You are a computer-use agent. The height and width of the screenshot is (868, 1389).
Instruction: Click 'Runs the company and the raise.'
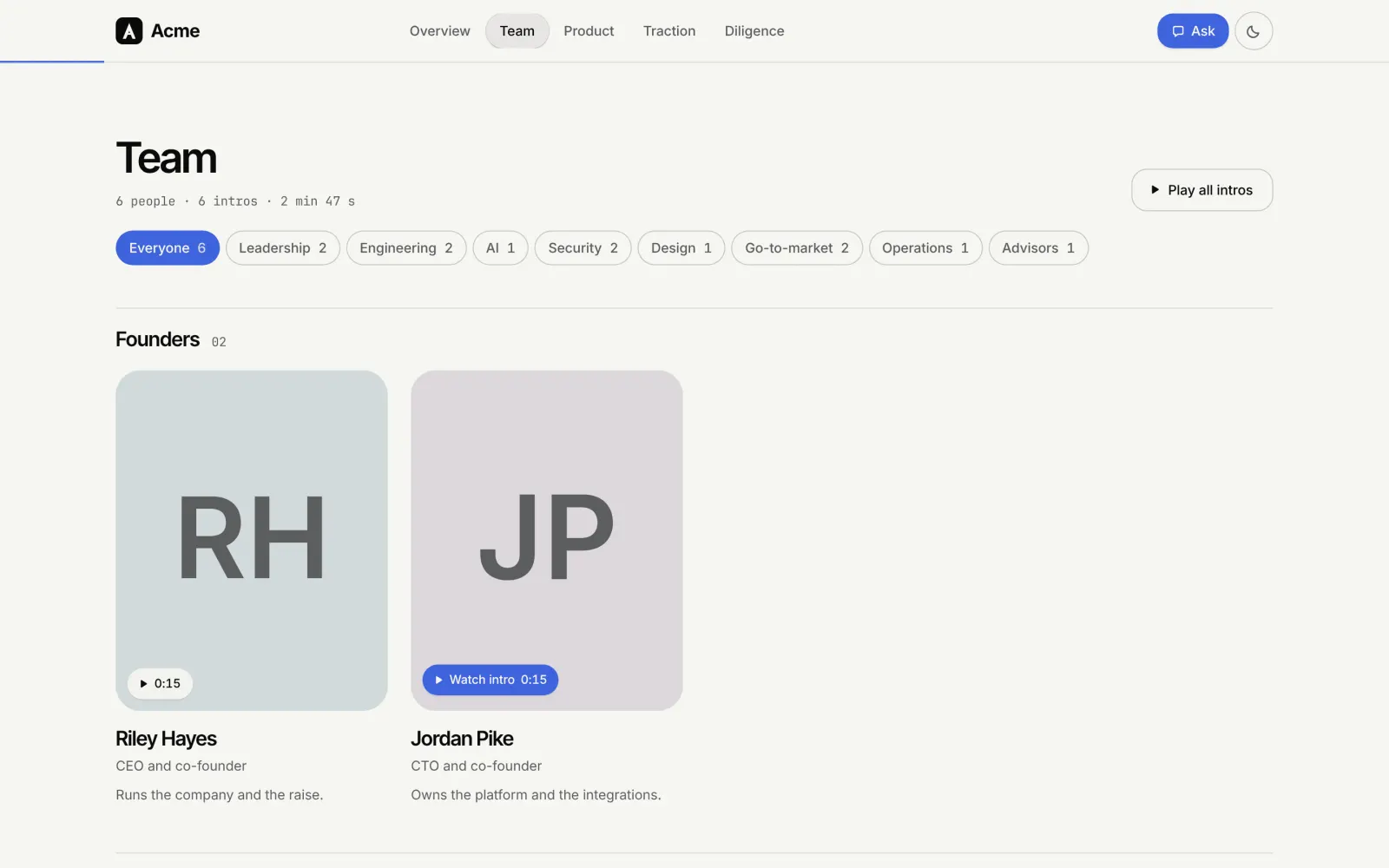pos(220,795)
